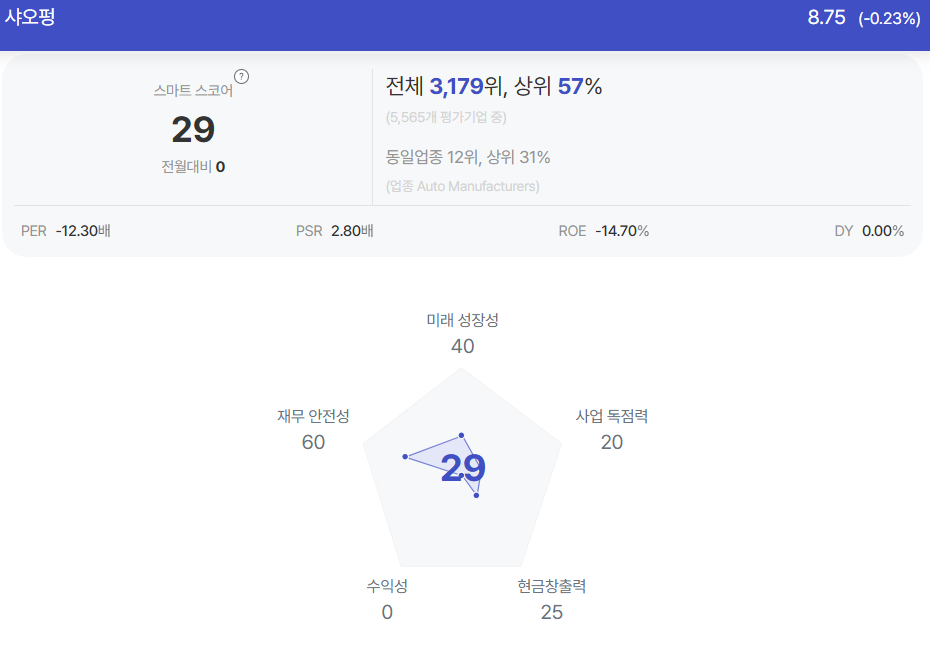Screen dimensions: 930x645
Task: Select the 스마트 스코어 label
Action: click(x=193, y=90)
